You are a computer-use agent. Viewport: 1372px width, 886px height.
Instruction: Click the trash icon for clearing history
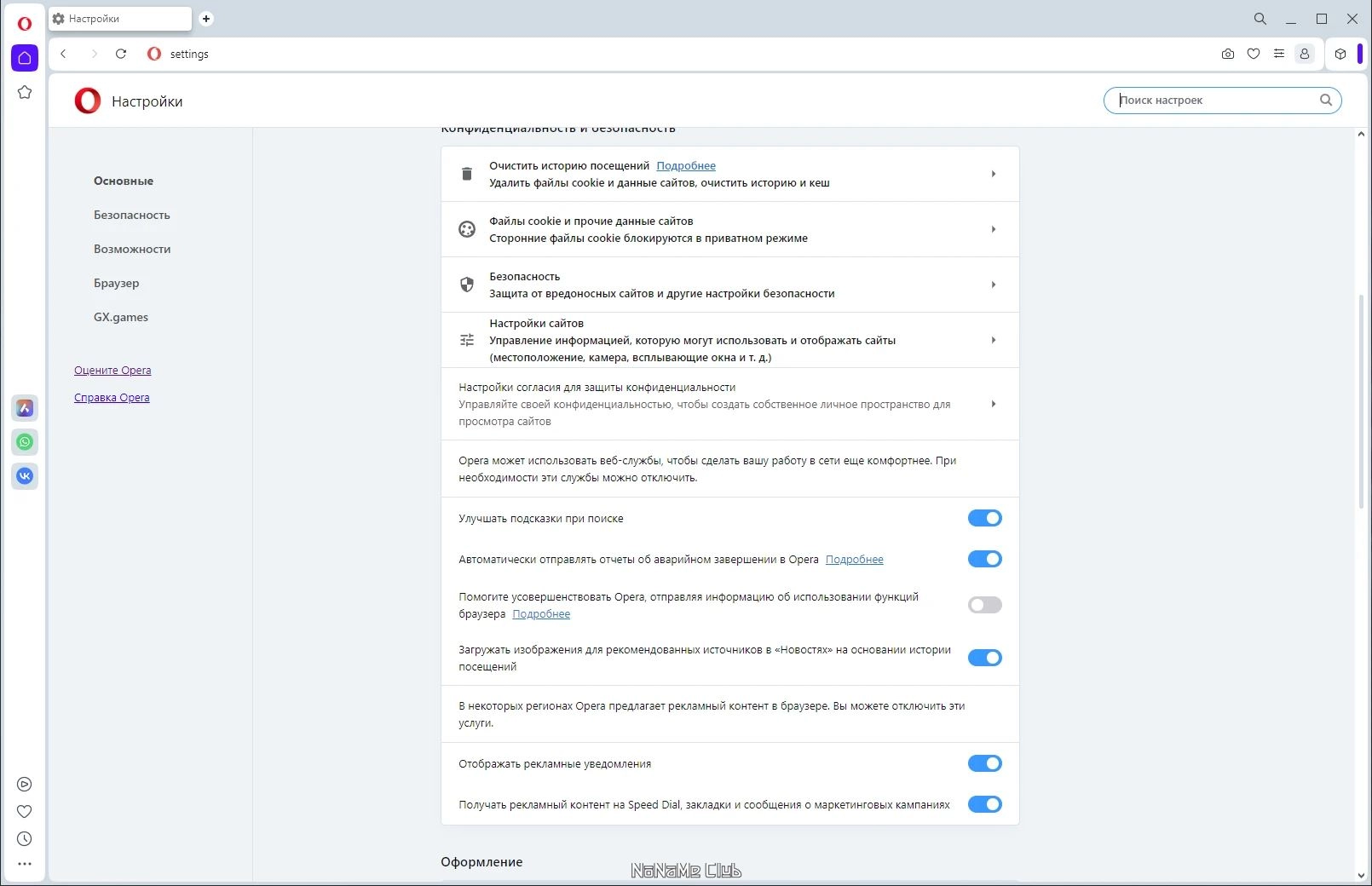pyautogui.click(x=467, y=174)
